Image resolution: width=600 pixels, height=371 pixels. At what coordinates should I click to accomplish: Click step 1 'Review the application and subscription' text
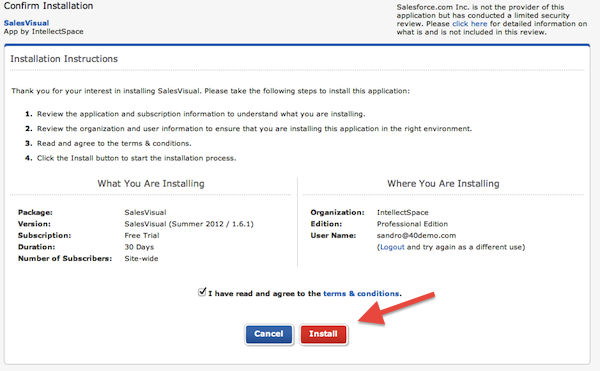tap(201, 114)
